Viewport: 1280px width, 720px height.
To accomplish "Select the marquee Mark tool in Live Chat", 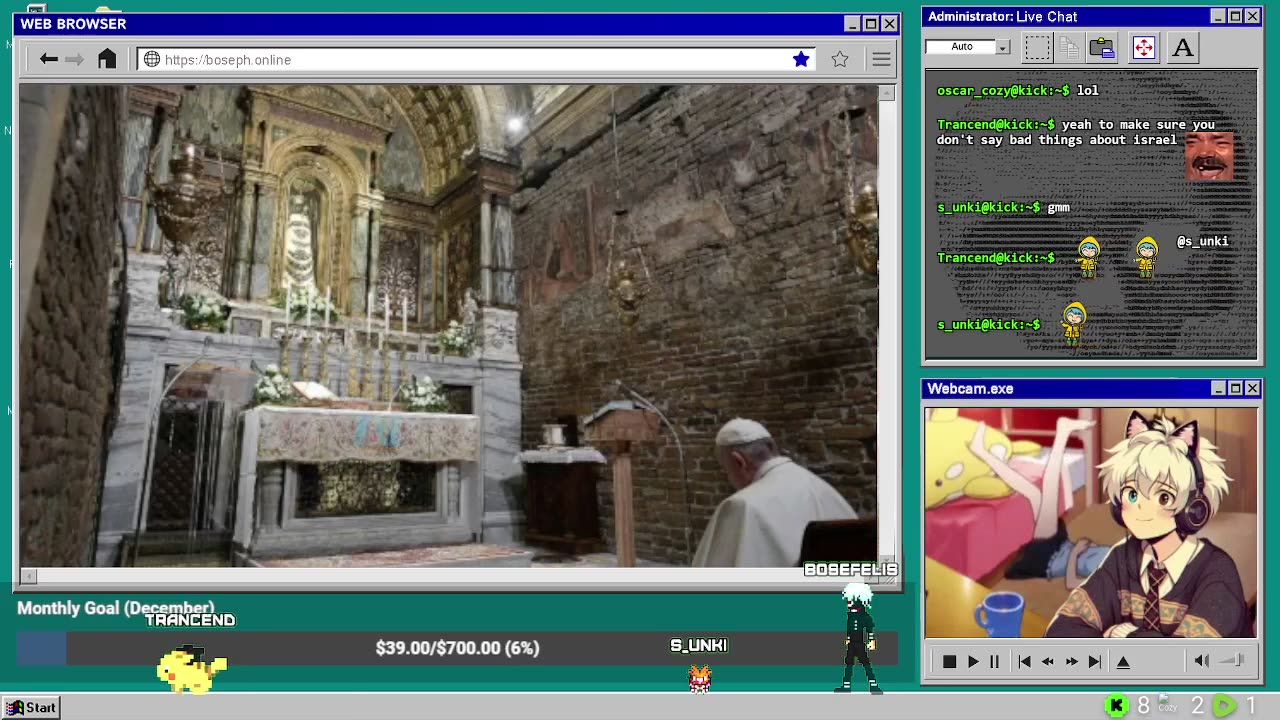I will (x=1037, y=47).
